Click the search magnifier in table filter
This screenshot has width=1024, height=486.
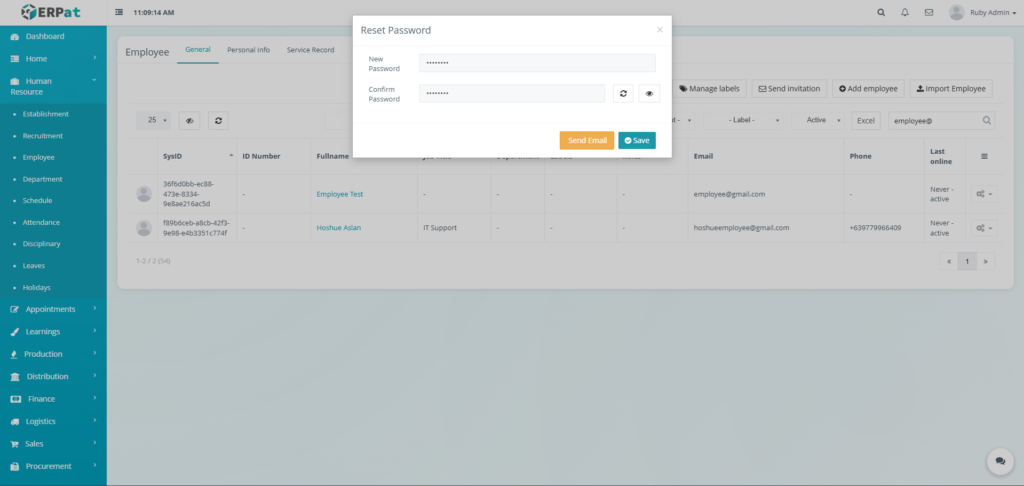pyautogui.click(x=987, y=120)
